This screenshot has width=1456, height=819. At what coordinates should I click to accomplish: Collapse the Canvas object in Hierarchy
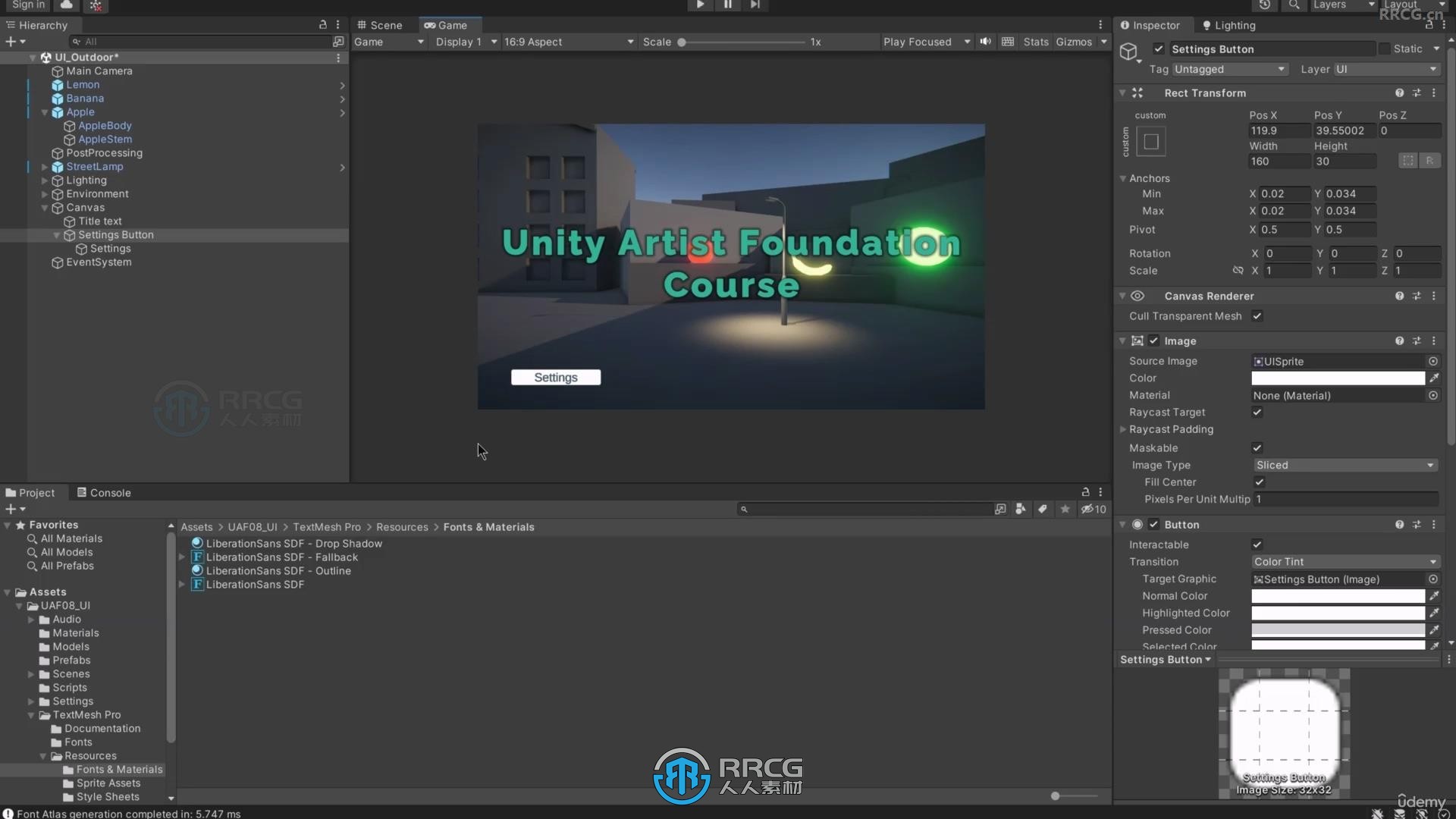(45, 208)
